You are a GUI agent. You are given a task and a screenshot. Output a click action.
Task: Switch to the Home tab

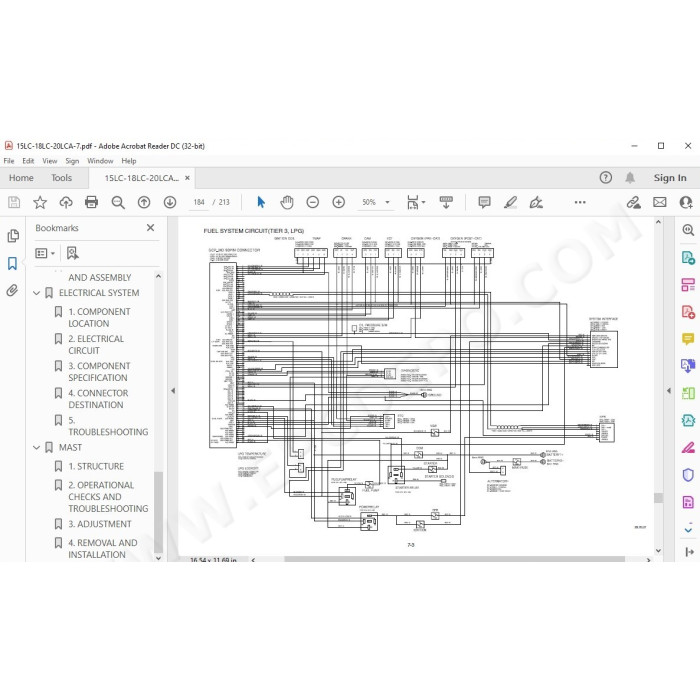[21, 178]
